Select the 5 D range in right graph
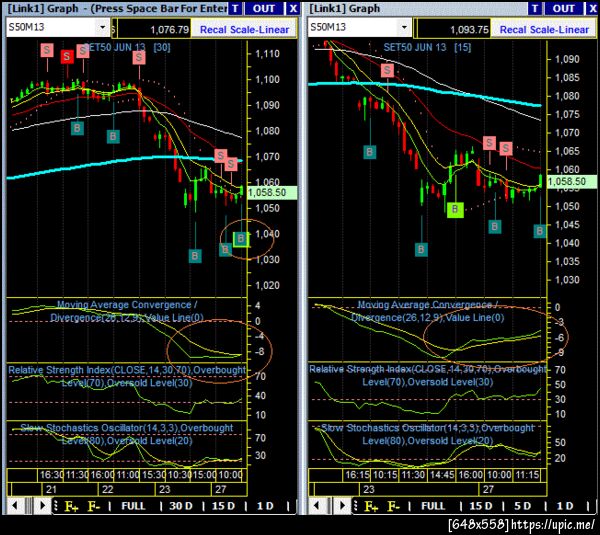The image size is (600, 535). tap(522, 506)
